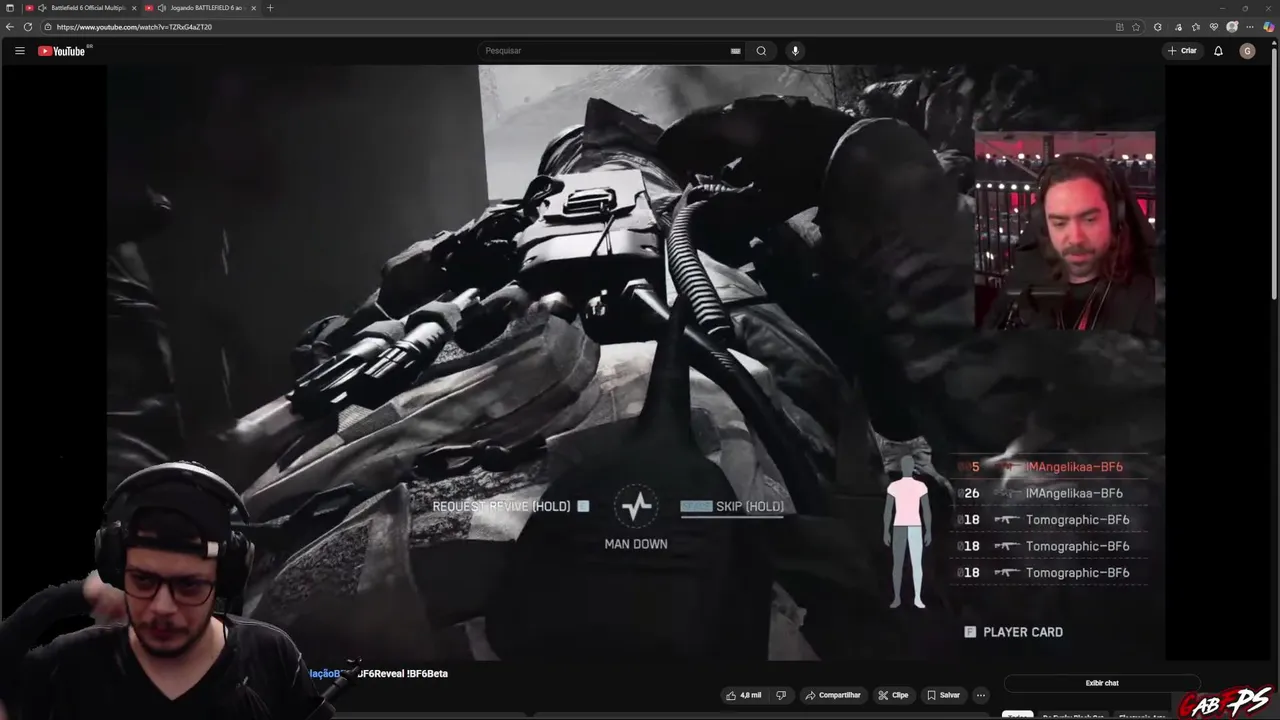Viewport: 1280px width, 720px height.
Task: Click the Compartilhar share button
Action: click(833, 695)
